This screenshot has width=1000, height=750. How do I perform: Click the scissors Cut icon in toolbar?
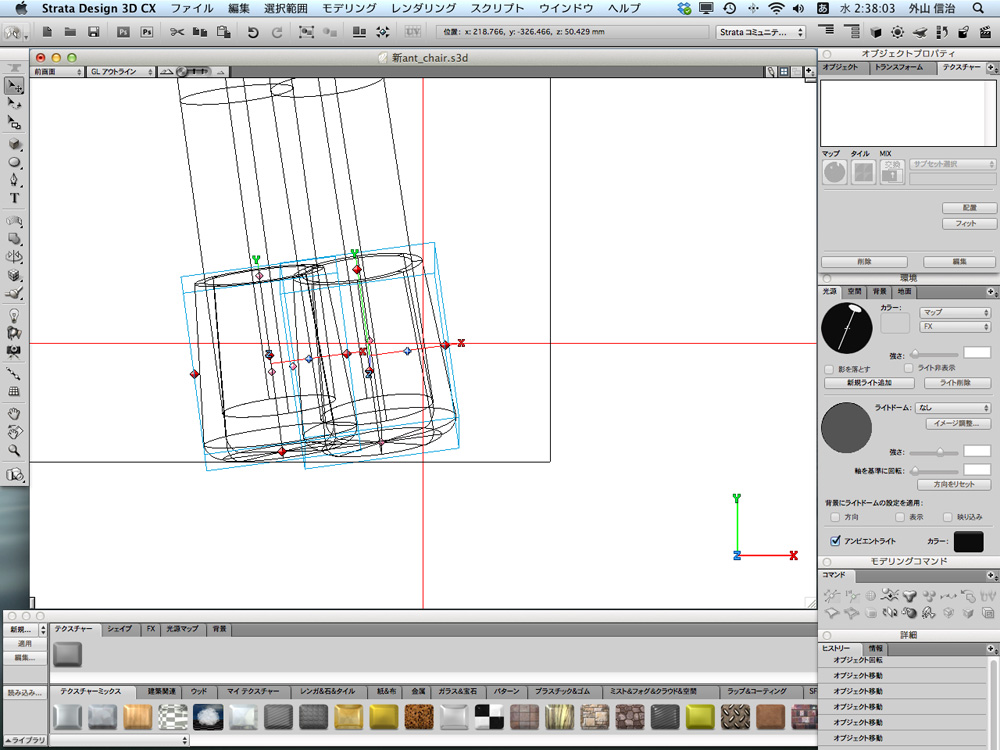[177, 32]
